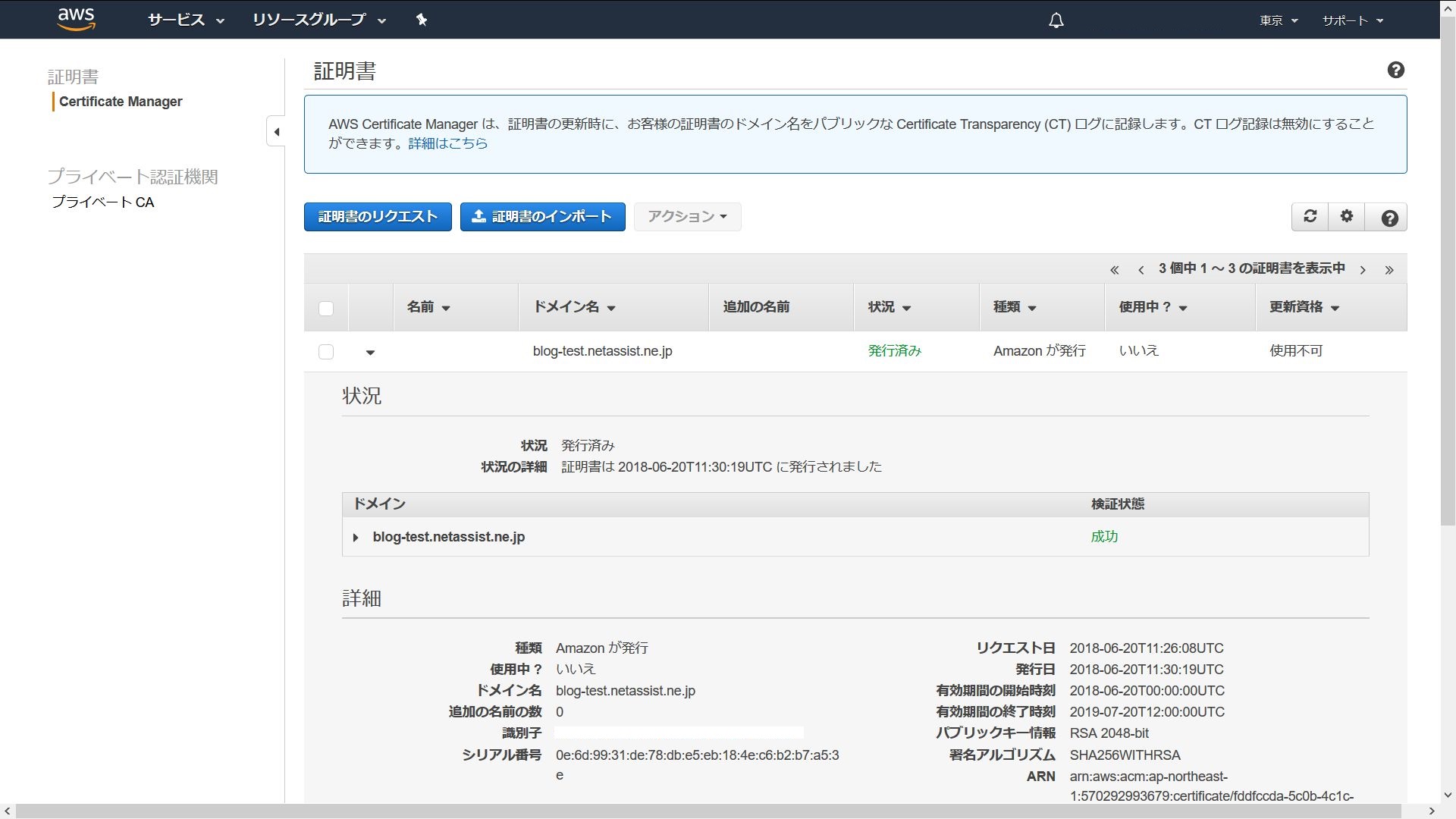Sort by 更新資格 column
This screenshot has width=1456, height=819.
(x=1304, y=307)
